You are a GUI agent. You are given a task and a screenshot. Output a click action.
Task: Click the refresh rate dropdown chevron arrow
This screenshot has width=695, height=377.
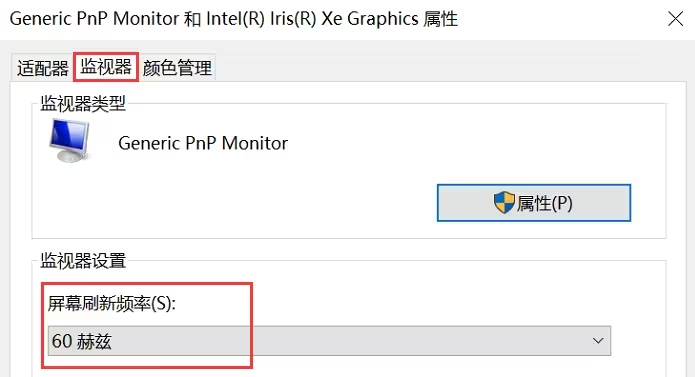[598, 341]
